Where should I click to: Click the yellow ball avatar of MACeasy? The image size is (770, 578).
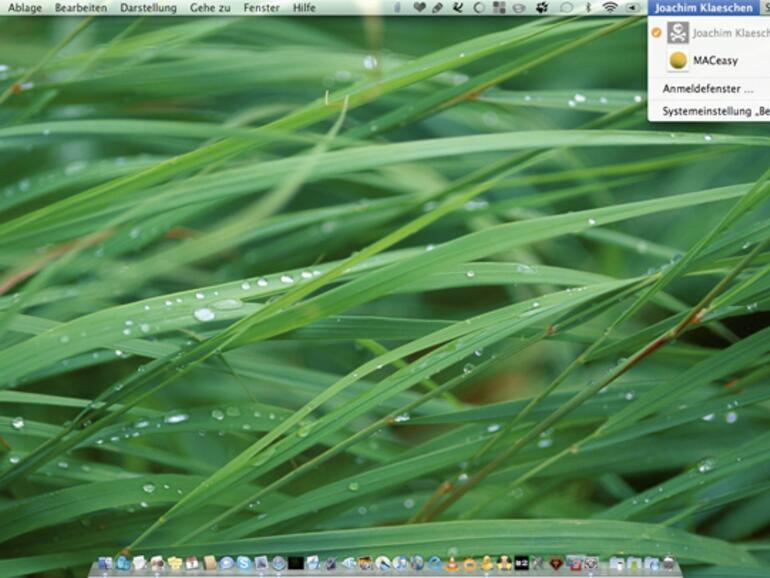coord(678,60)
